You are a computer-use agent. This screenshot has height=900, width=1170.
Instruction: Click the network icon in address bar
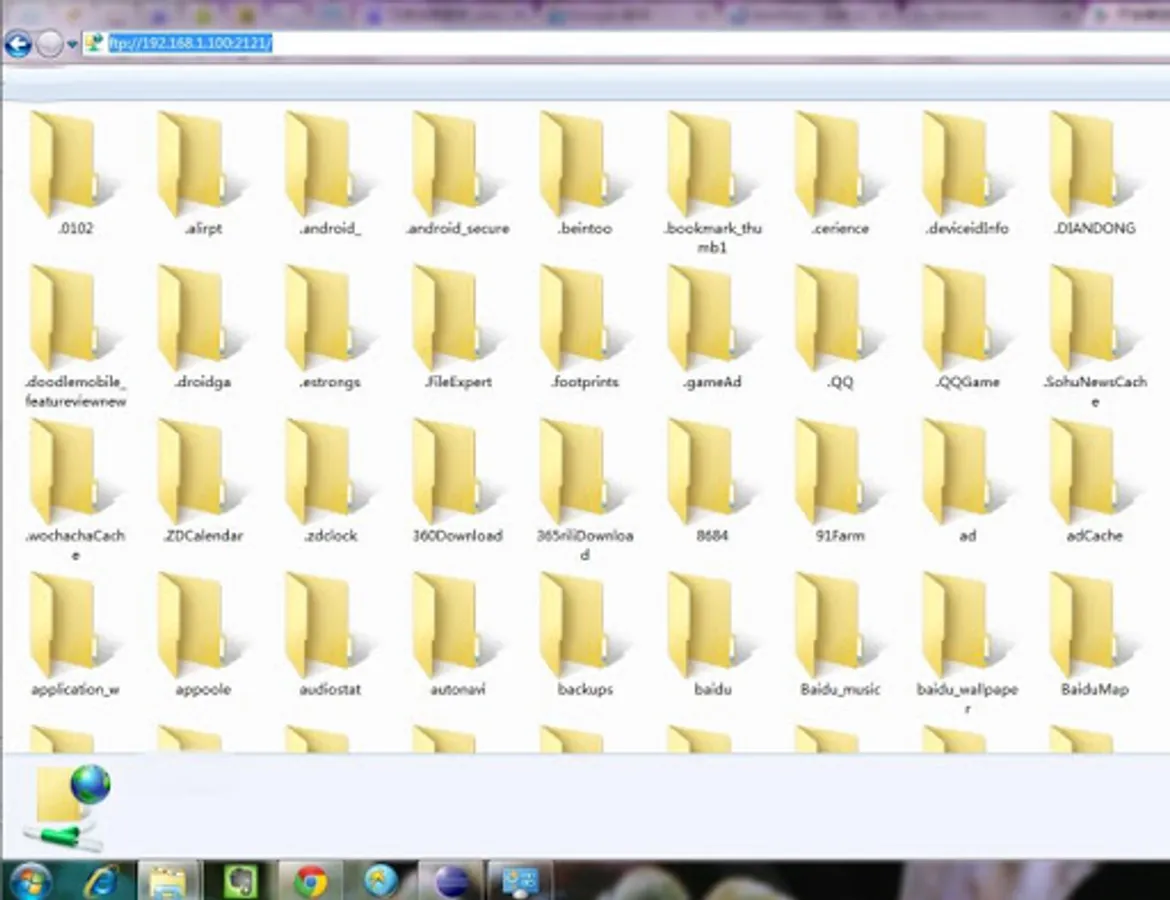(x=94, y=43)
